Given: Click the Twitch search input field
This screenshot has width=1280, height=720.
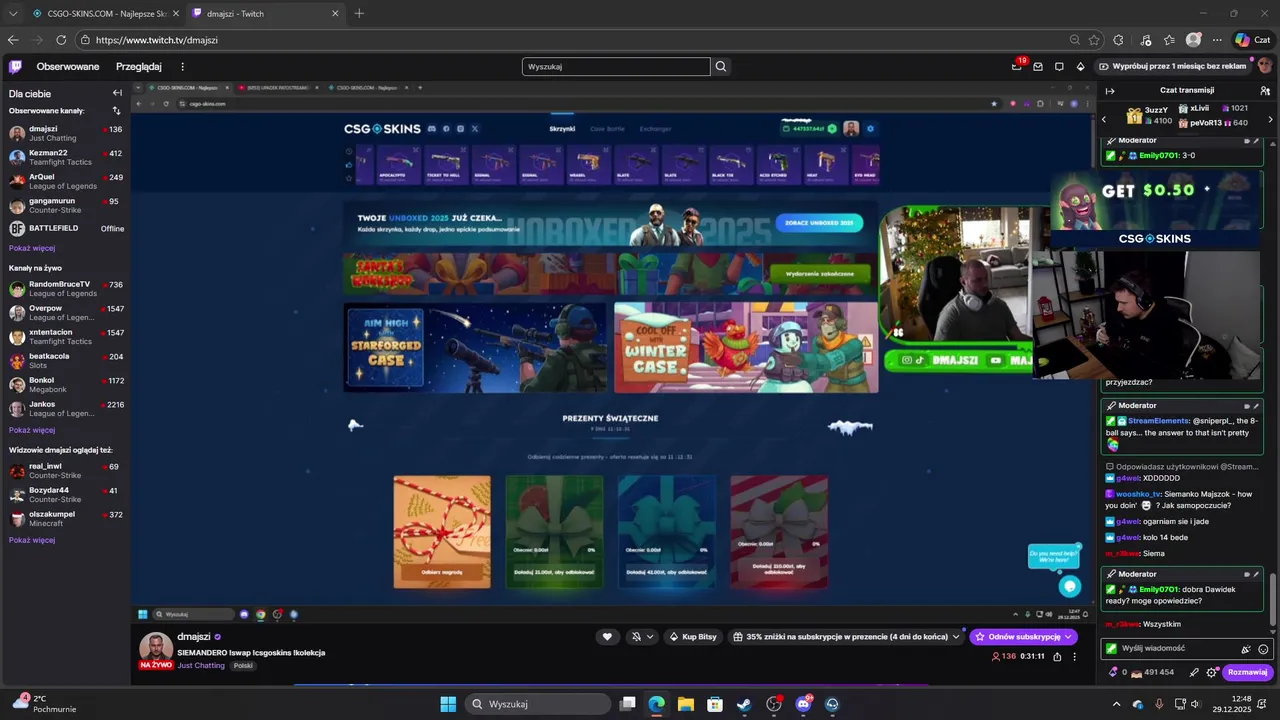Looking at the screenshot, I should [616, 67].
